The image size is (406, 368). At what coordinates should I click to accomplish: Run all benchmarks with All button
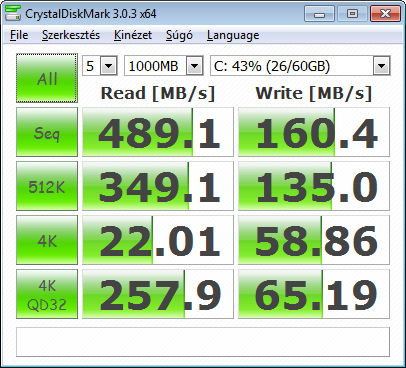pos(47,78)
